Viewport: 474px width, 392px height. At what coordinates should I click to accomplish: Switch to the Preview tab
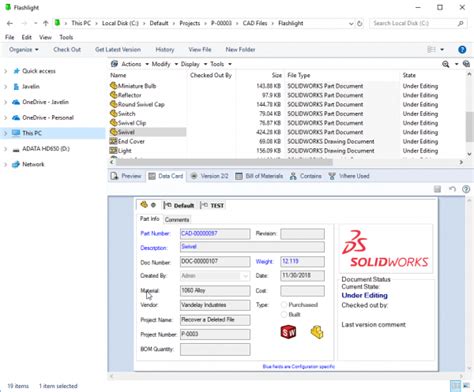coord(126,176)
